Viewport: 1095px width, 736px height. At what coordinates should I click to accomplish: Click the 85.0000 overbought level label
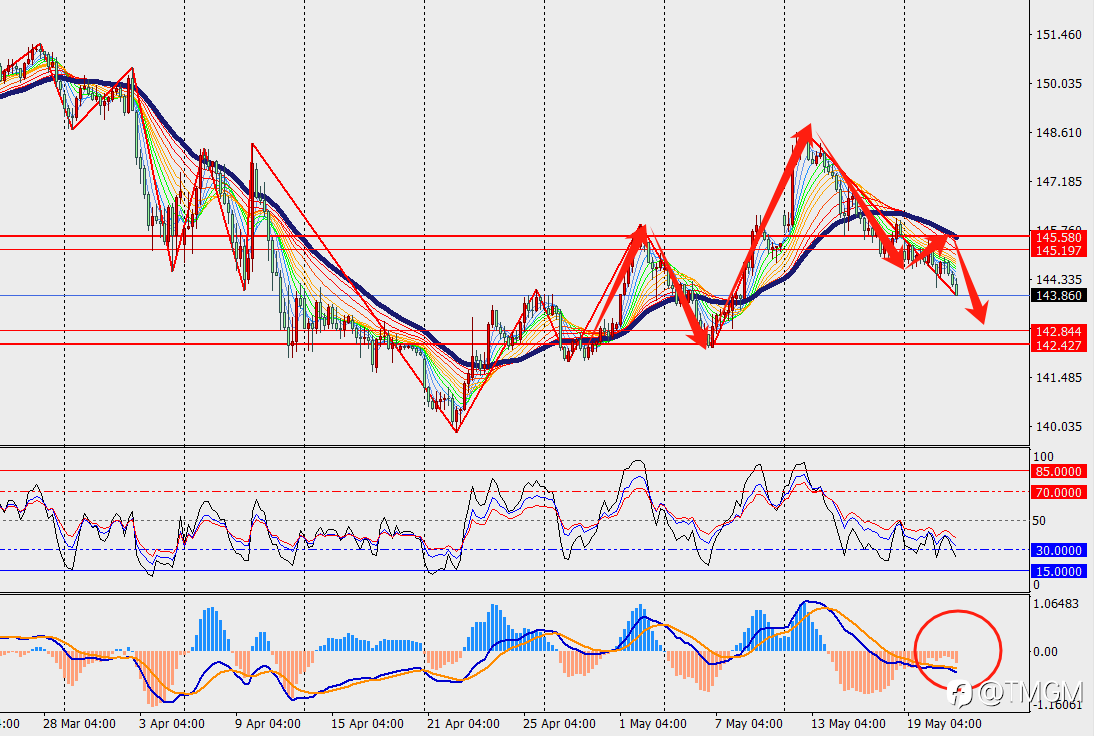1058,471
